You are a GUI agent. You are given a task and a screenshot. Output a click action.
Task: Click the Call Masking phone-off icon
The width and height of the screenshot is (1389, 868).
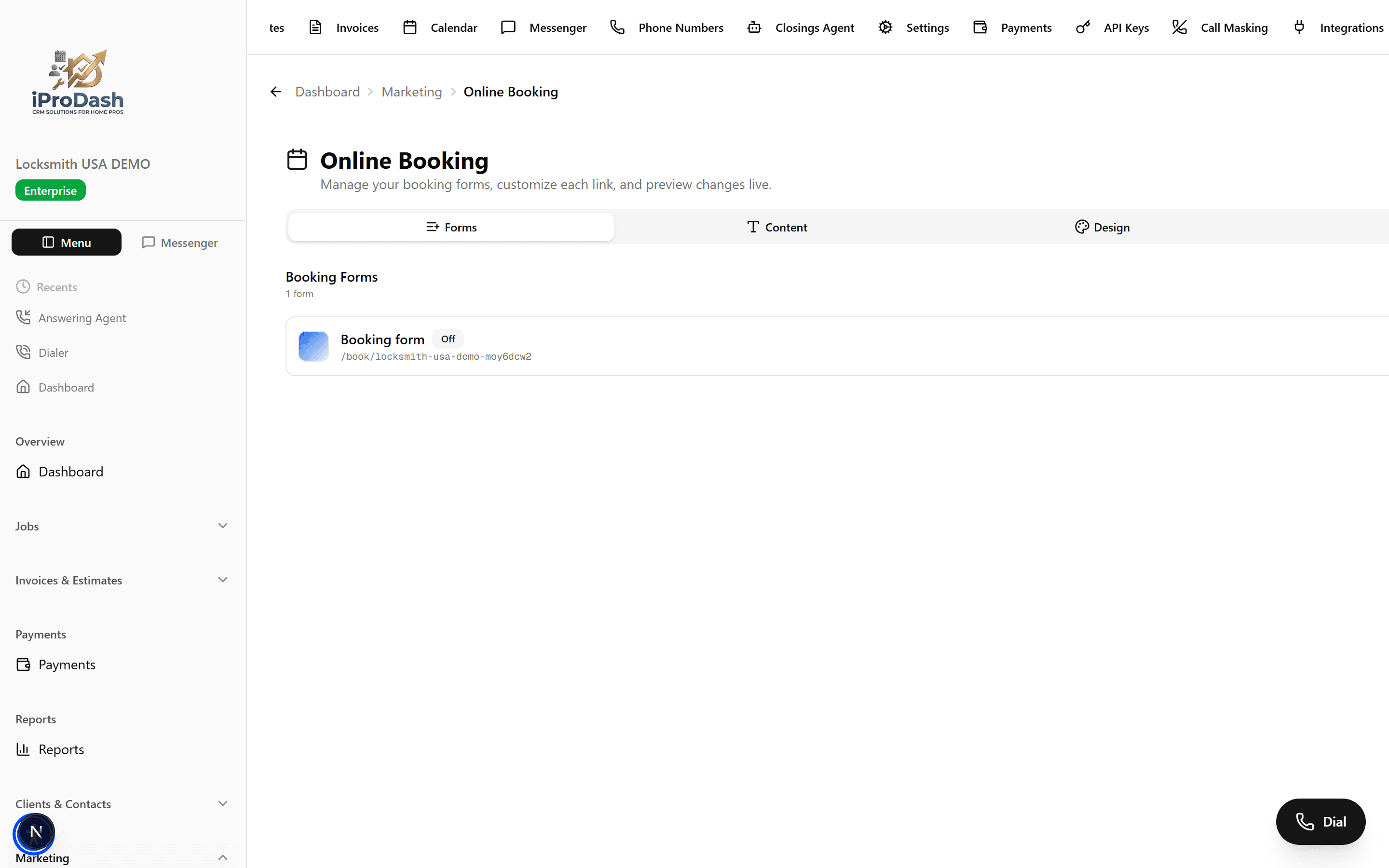[1180, 27]
